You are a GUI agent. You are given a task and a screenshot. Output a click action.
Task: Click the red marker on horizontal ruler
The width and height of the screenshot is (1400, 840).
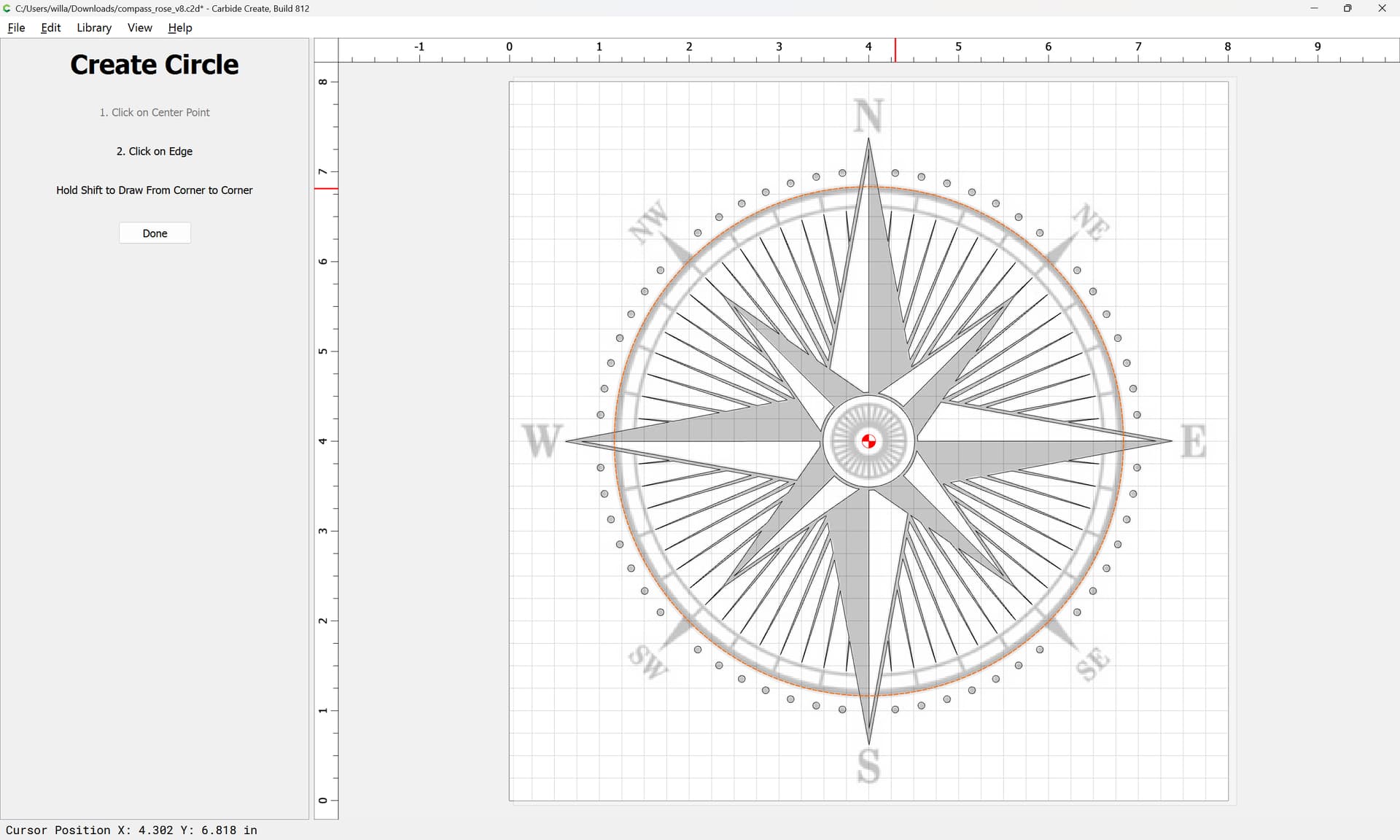(895, 50)
